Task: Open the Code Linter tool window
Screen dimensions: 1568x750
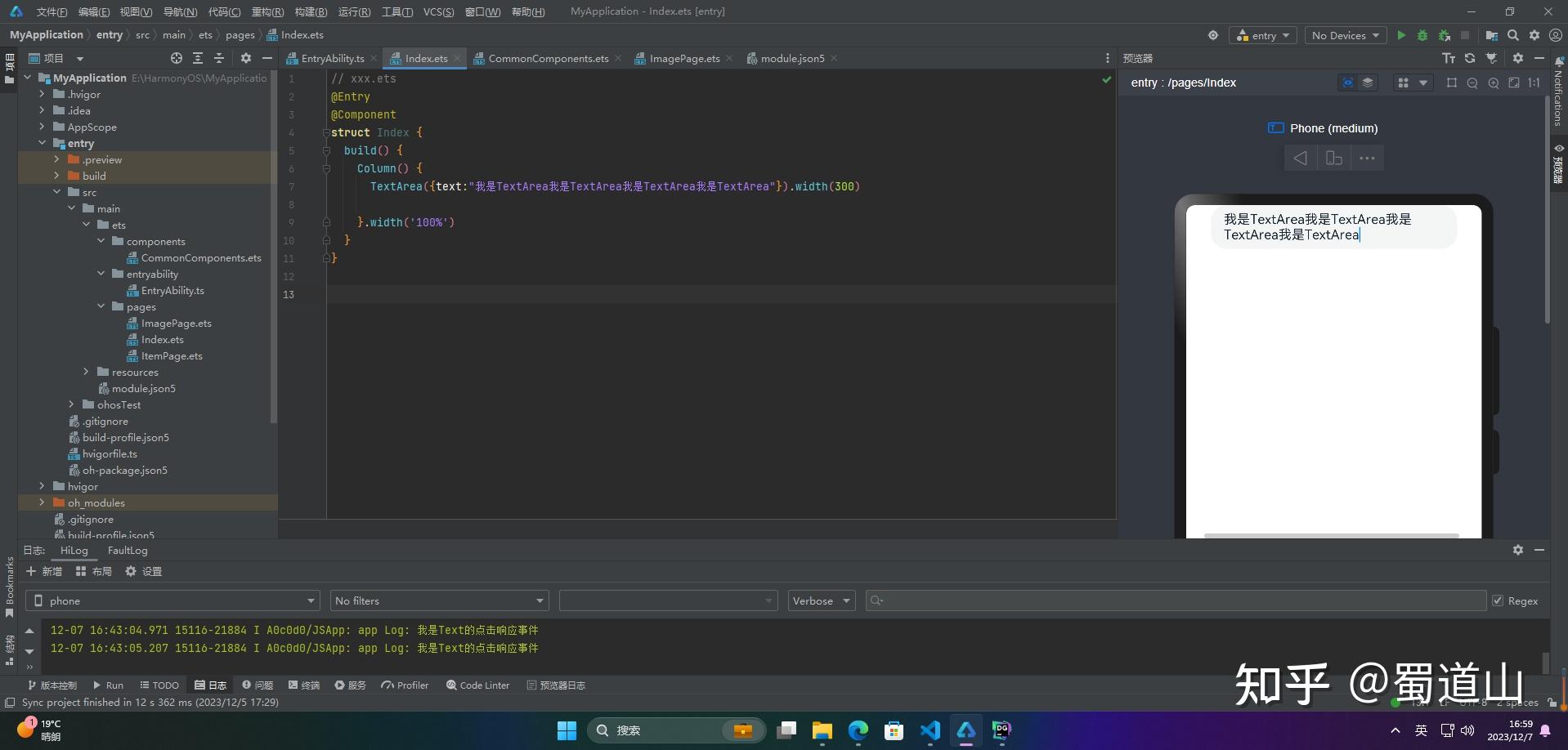Action: coord(477,685)
